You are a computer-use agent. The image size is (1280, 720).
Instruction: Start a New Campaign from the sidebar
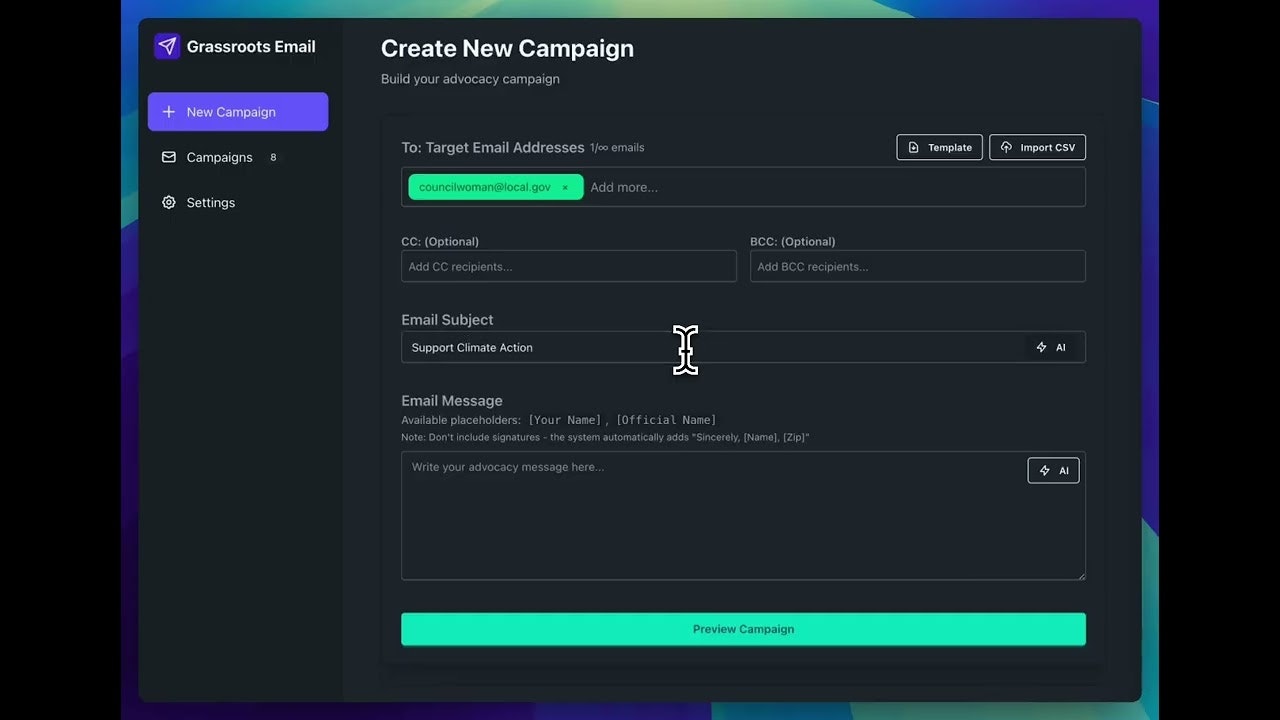coord(238,112)
